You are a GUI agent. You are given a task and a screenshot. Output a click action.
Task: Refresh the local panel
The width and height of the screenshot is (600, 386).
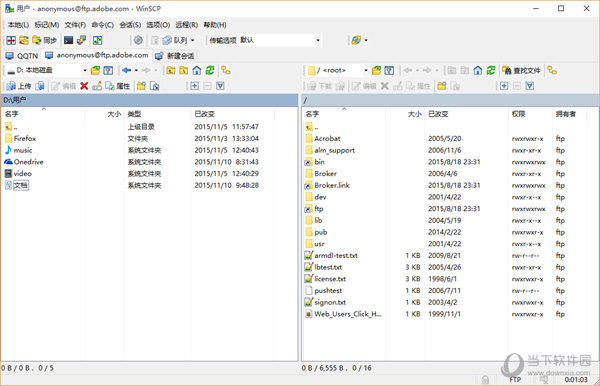[x=210, y=70]
